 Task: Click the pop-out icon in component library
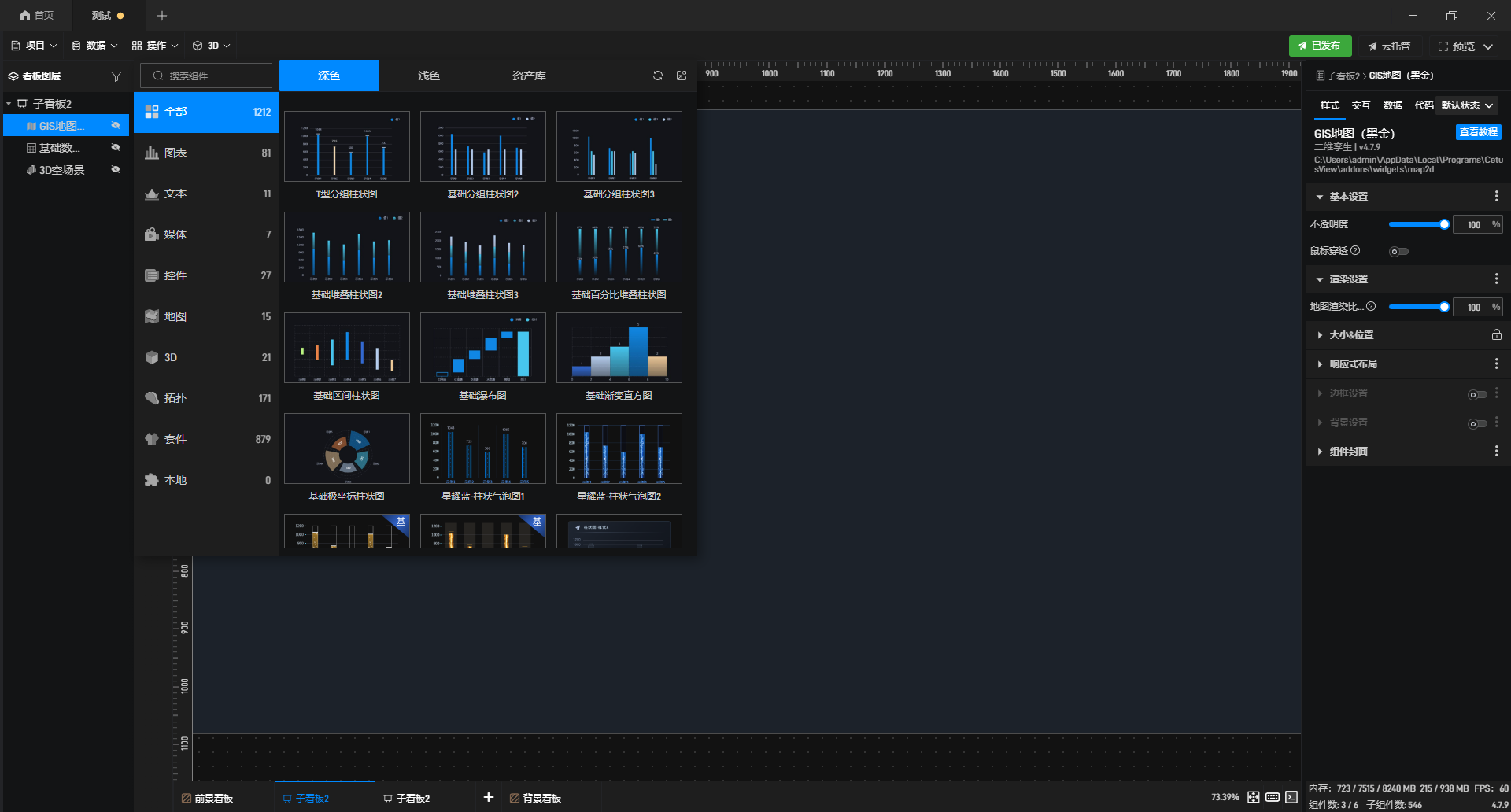pyautogui.click(x=682, y=76)
